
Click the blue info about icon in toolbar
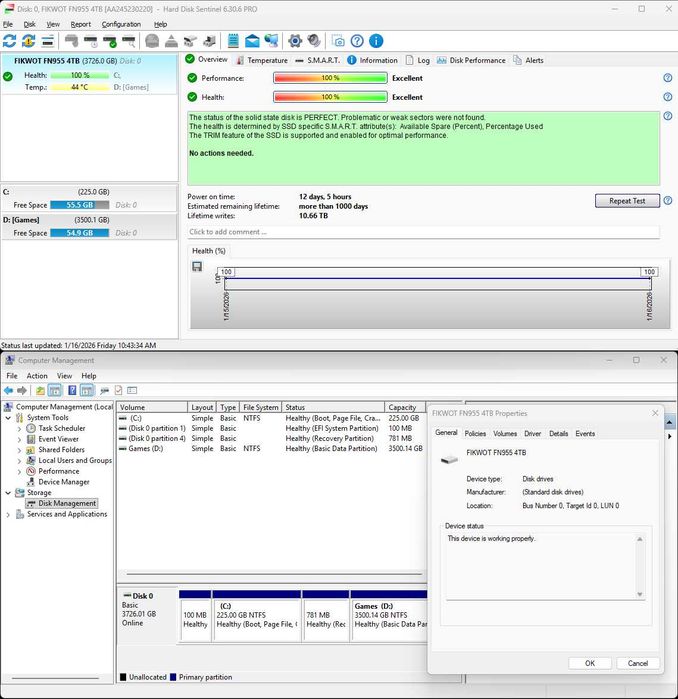376,41
